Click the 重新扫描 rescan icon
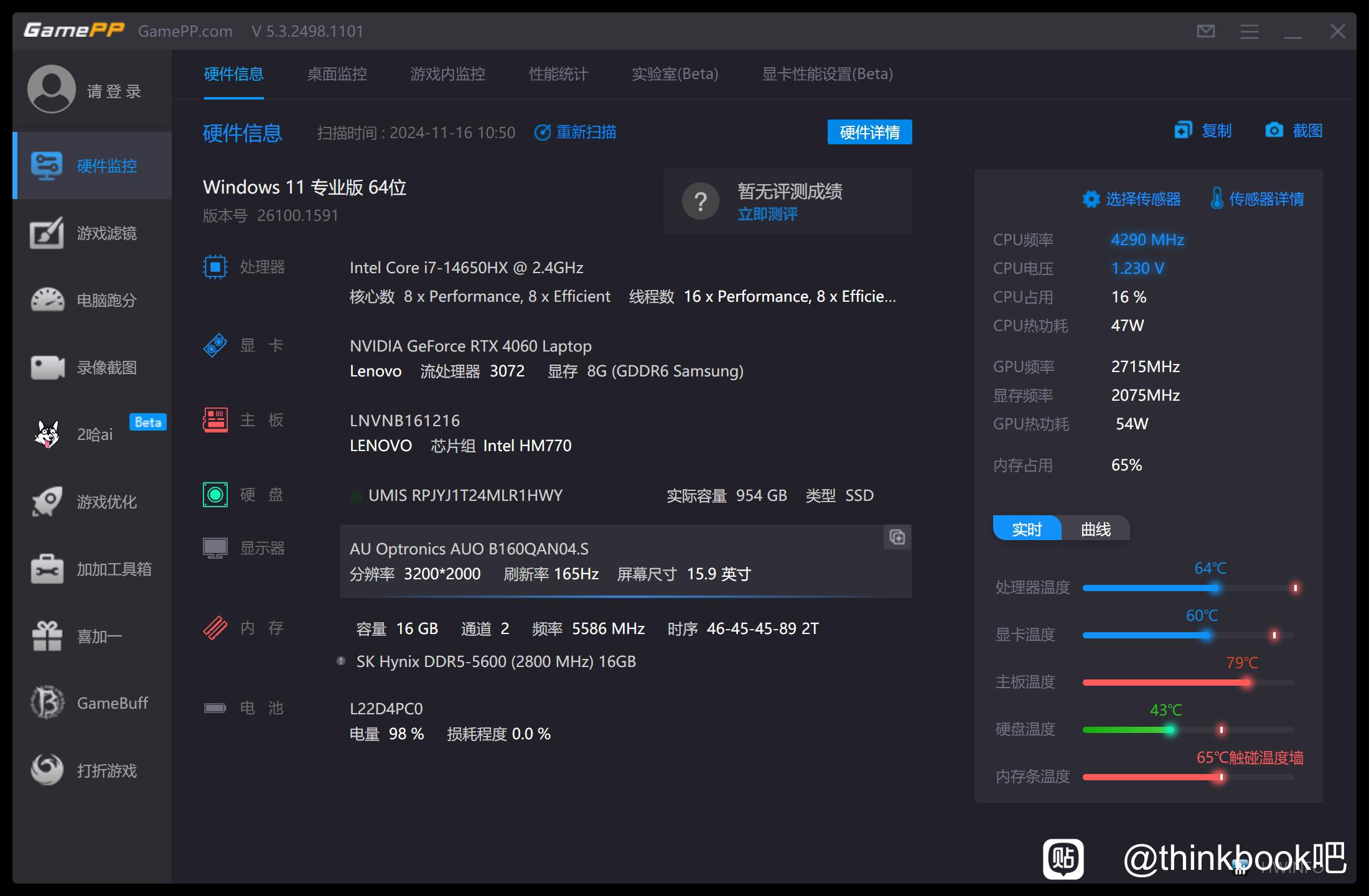The image size is (1369, 896). click(x=543, y=133)
